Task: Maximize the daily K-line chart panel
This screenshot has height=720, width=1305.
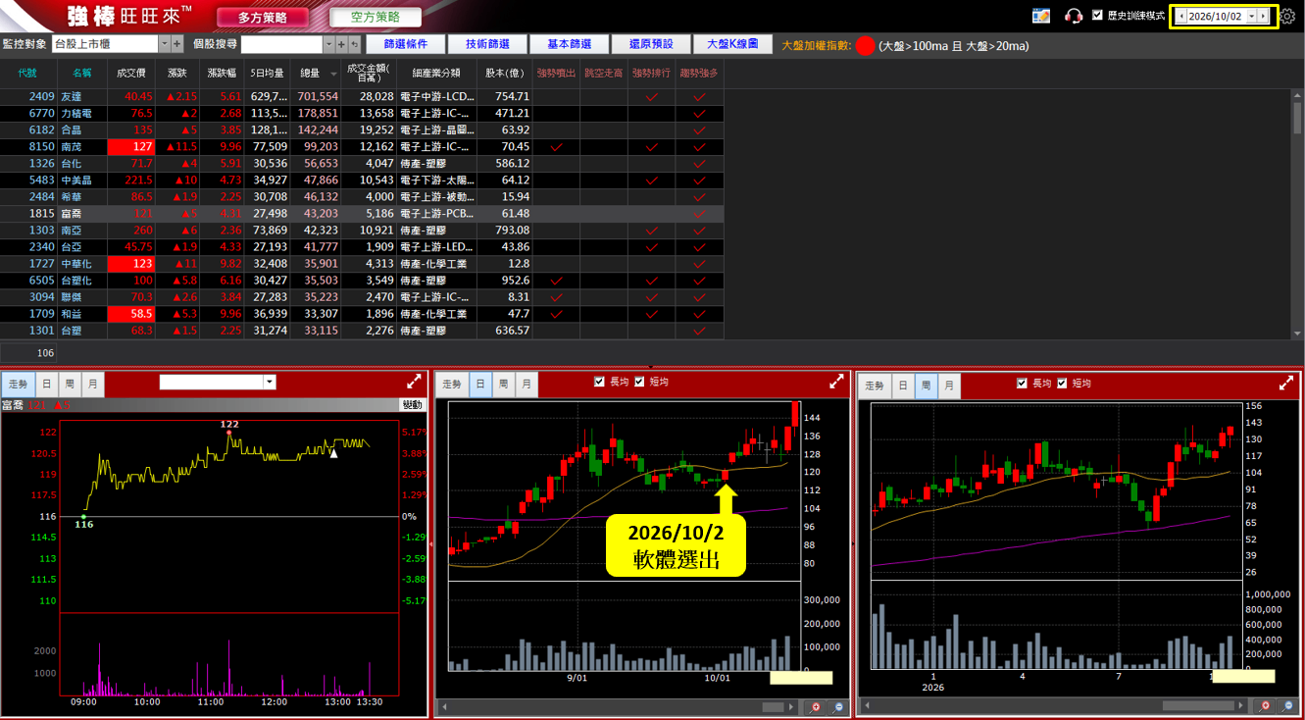Action: [837, 382]
